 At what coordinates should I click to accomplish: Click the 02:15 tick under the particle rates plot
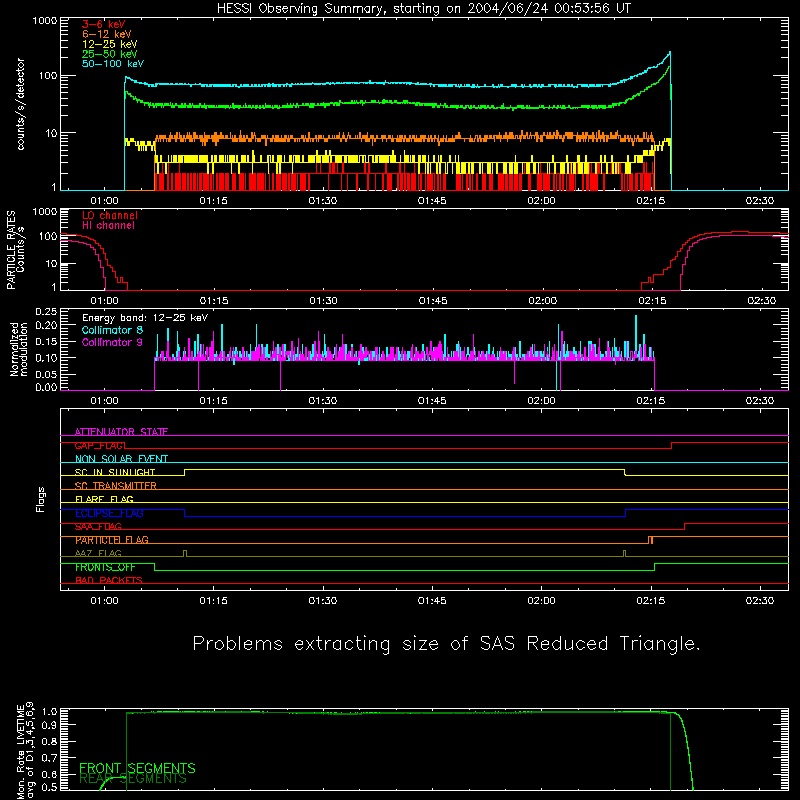[652, 301]
